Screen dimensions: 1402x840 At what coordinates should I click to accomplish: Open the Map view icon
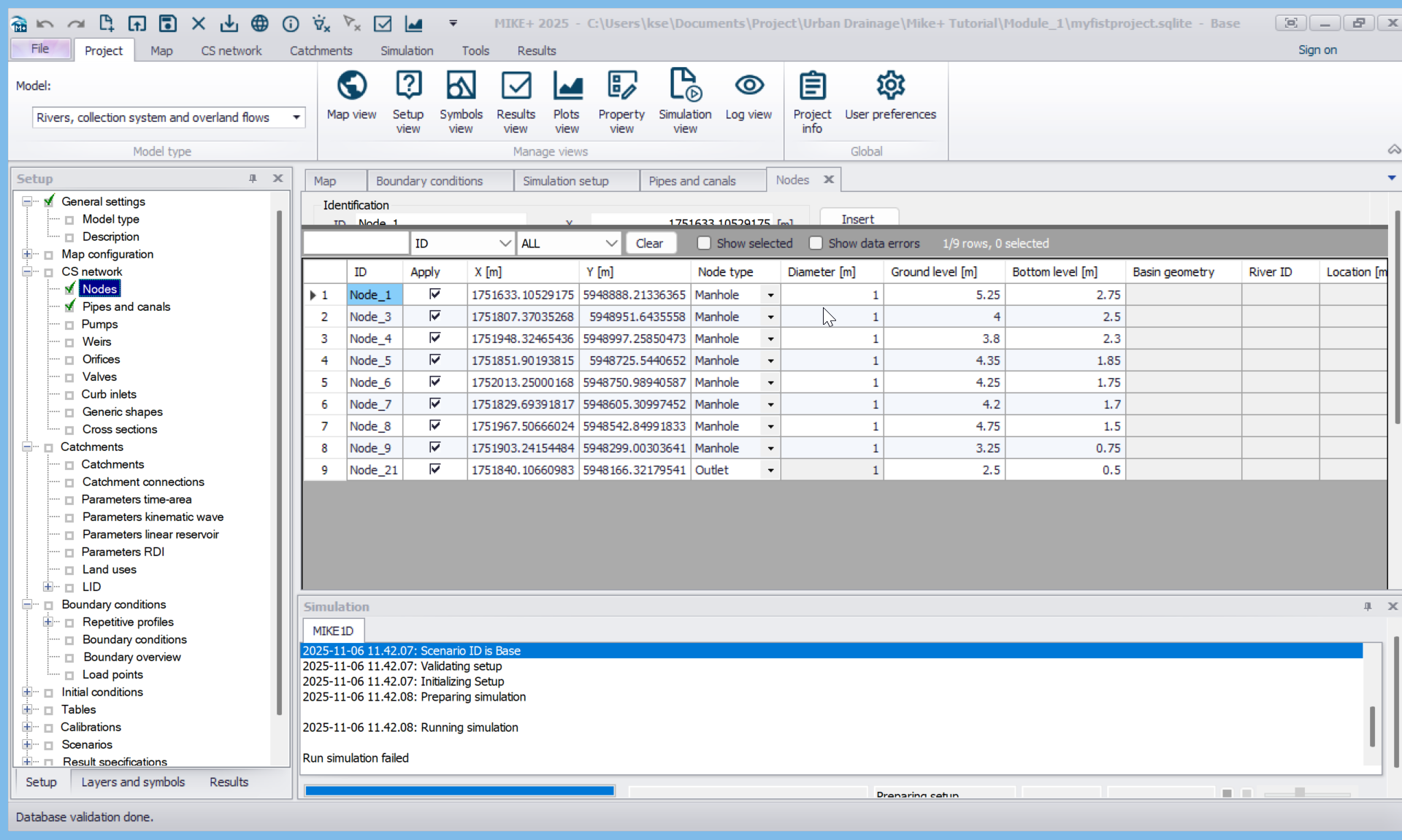click(x=351, y=86)
